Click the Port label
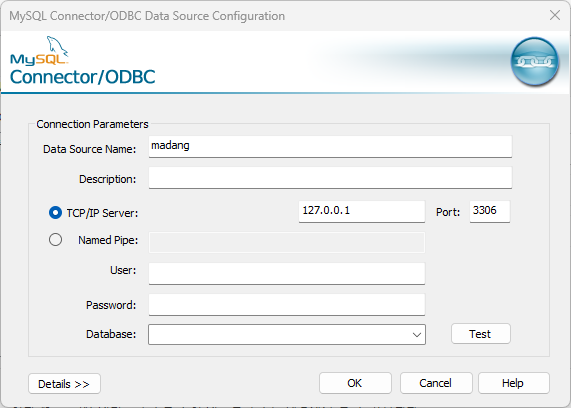This screenshot has width=571, height=408. click(448, 212)
